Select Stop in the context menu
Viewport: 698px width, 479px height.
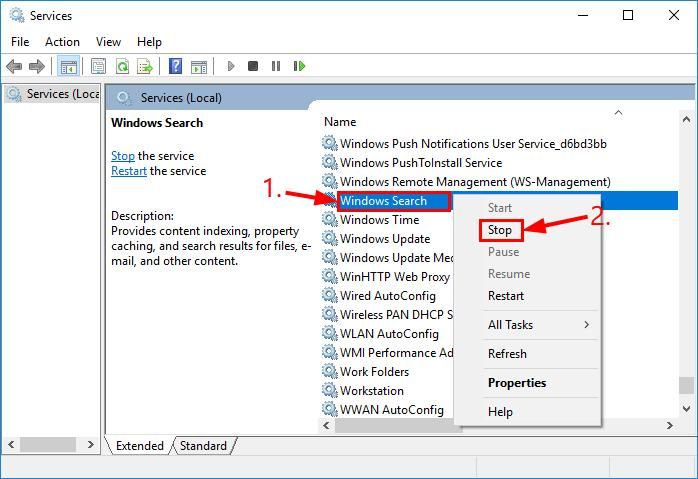pyautogui.click(x=500, y=230)
